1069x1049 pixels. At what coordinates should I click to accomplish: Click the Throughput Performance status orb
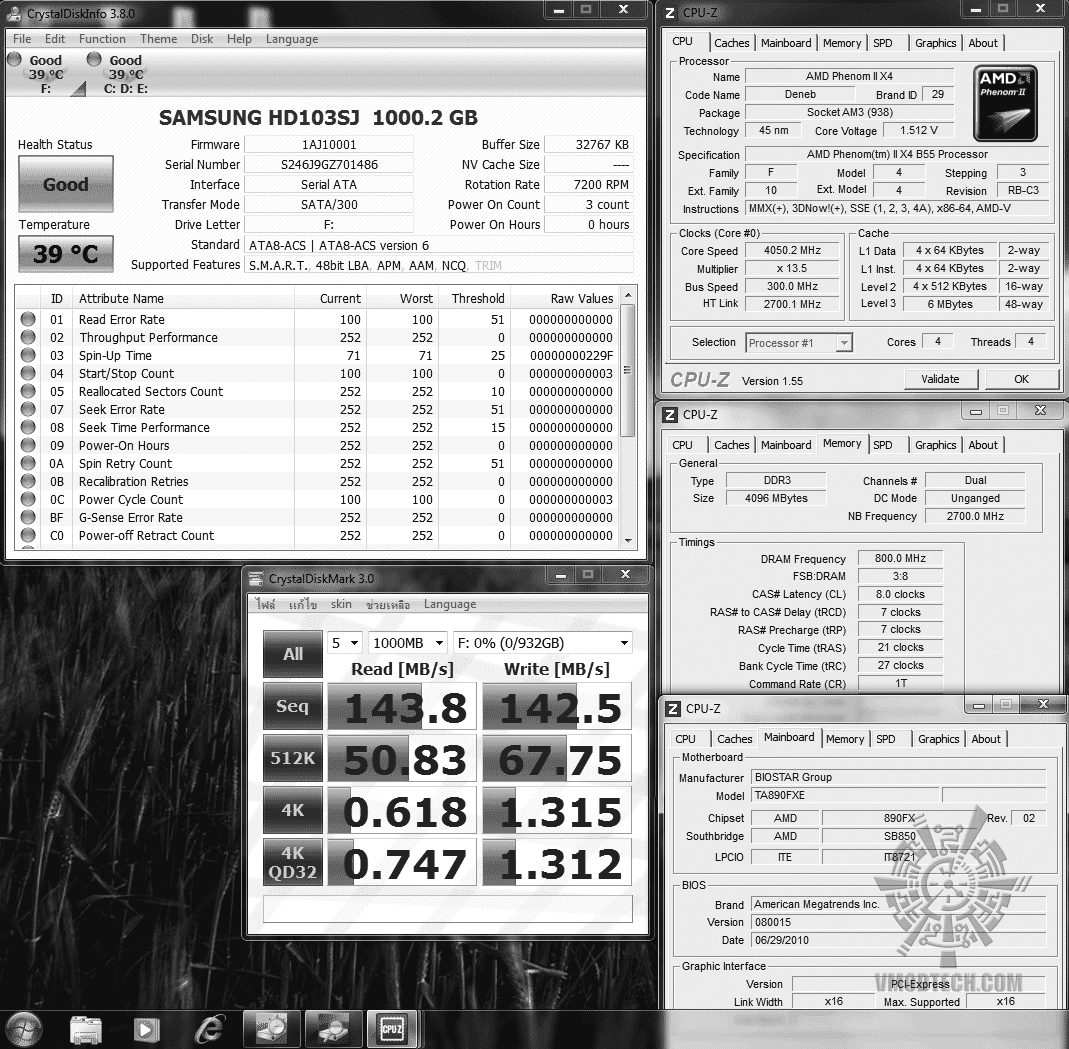point(28,337)
